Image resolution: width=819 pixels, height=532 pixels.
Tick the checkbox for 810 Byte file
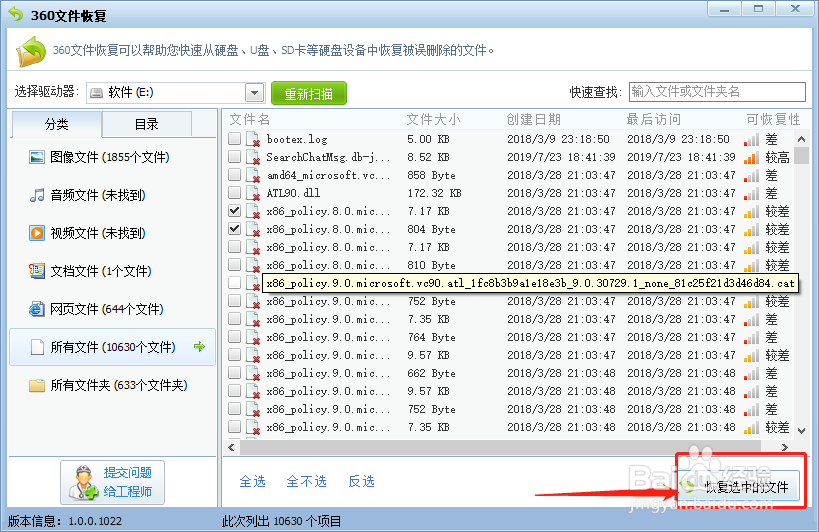[x=235, y=265]
